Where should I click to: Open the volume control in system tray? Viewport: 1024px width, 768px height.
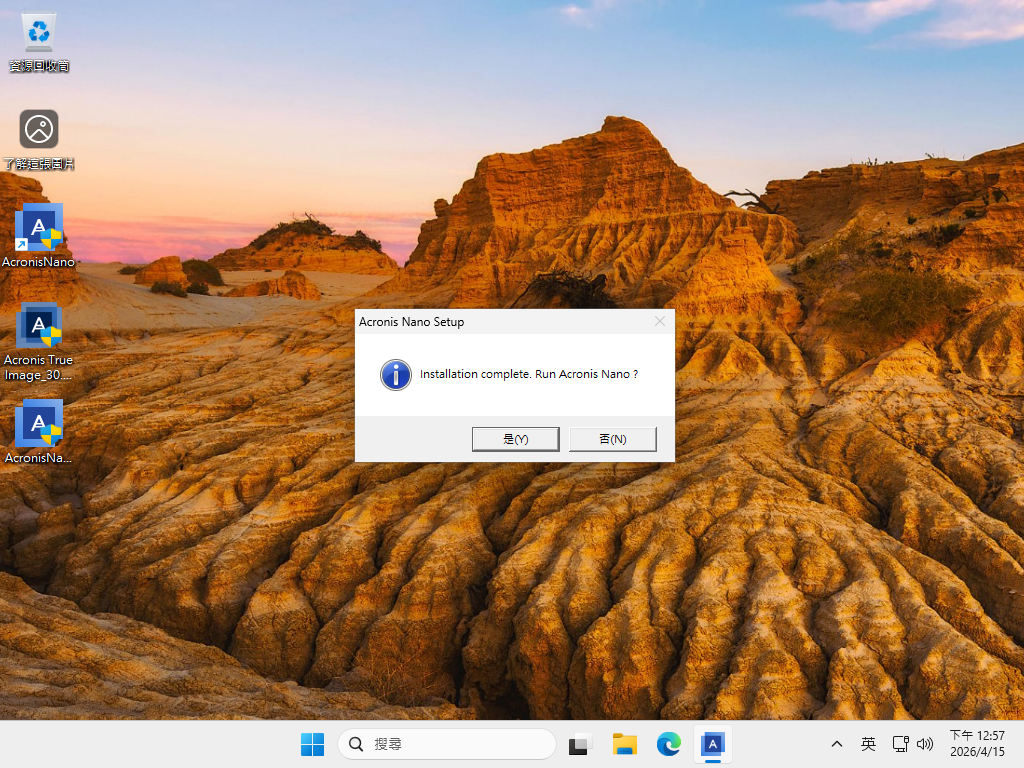click(925, 744)
